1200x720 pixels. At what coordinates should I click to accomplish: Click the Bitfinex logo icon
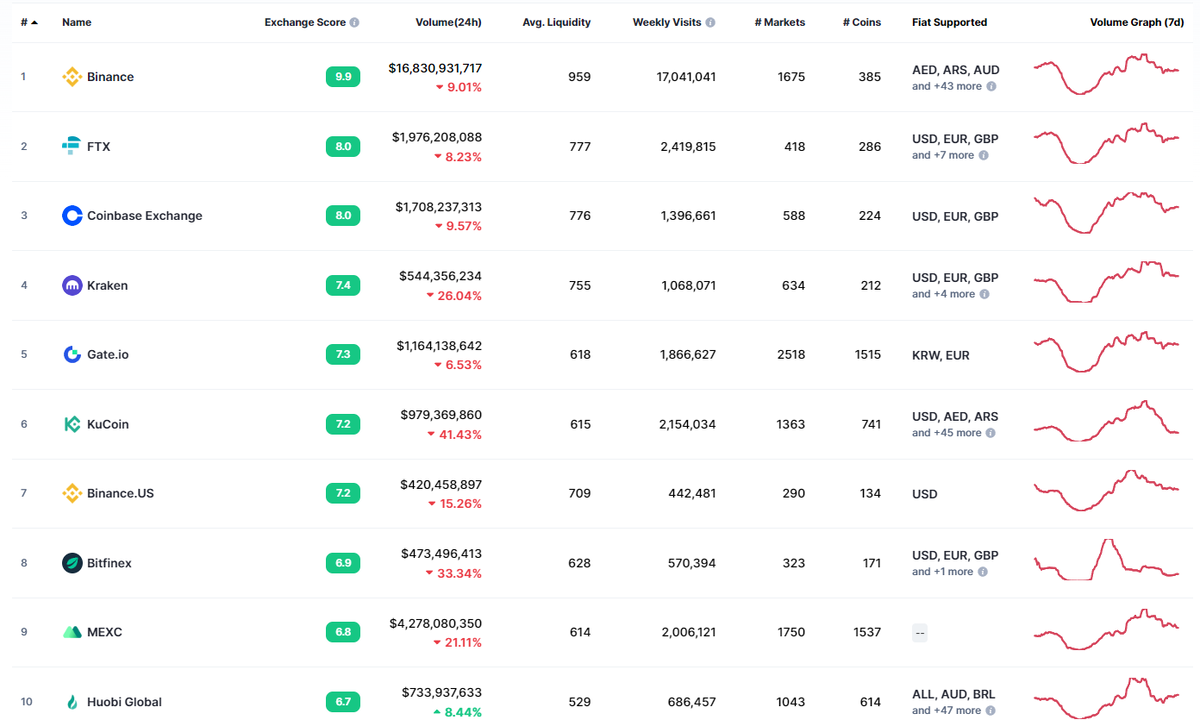(x=72, y=563)
